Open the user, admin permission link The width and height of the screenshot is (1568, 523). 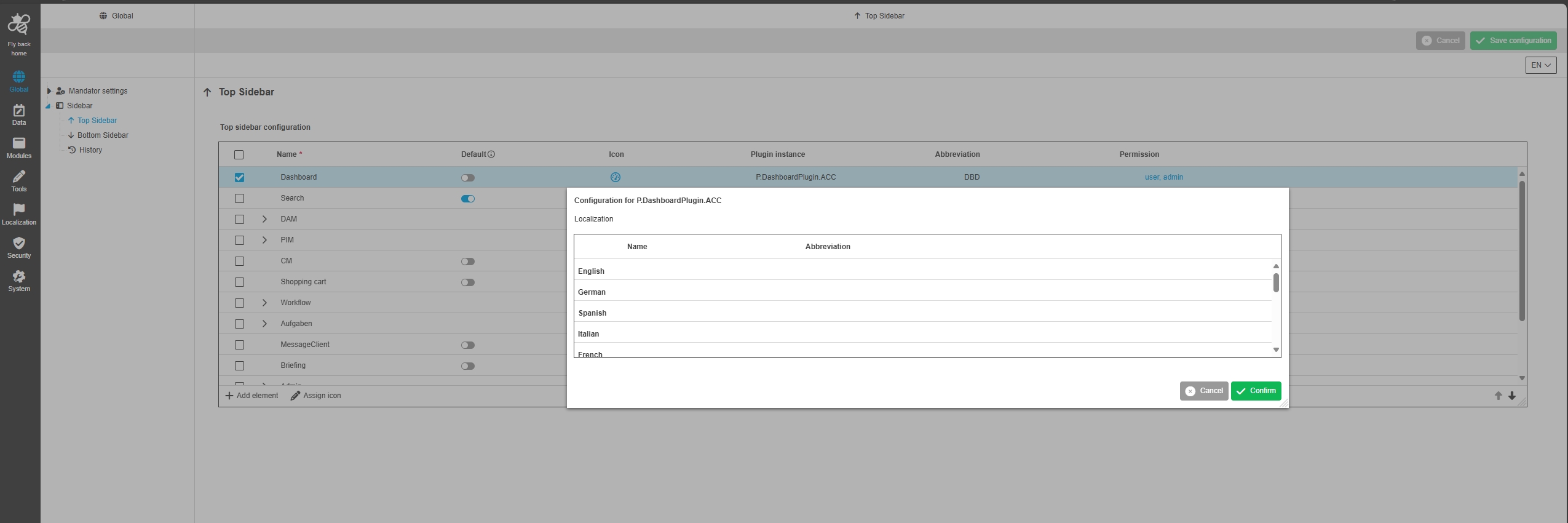coord(1163,177)
